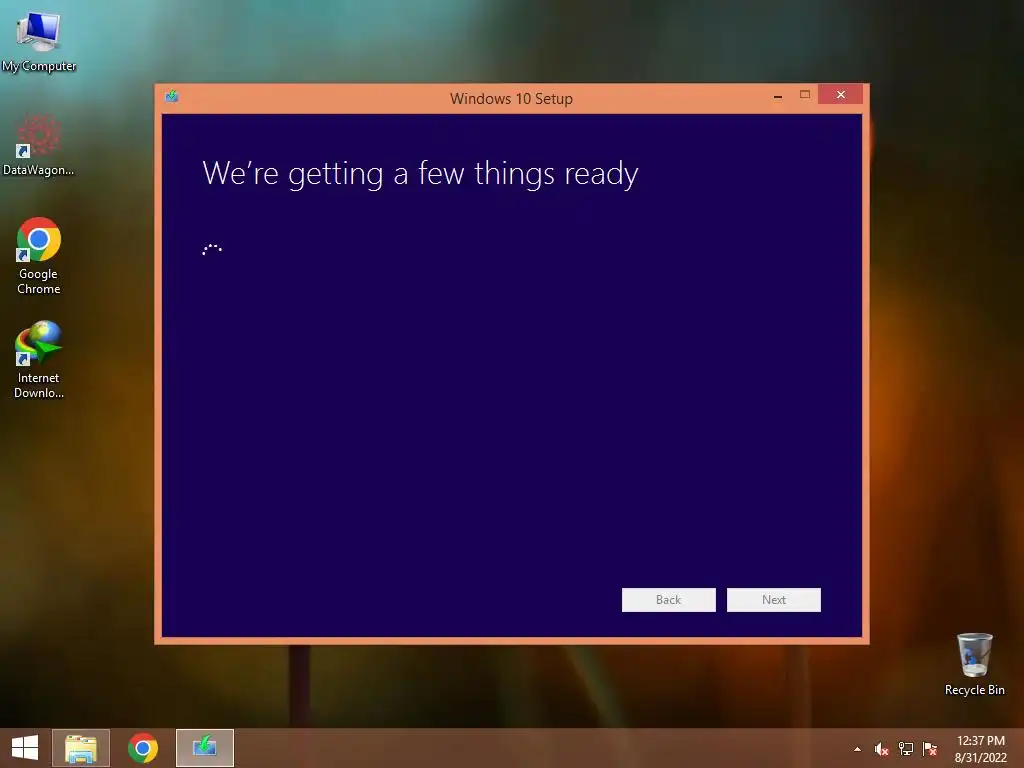Viewport: 1024px width, 768px height.
Task: Click the Windows 10 Setup title text
Action: (511, 99)
